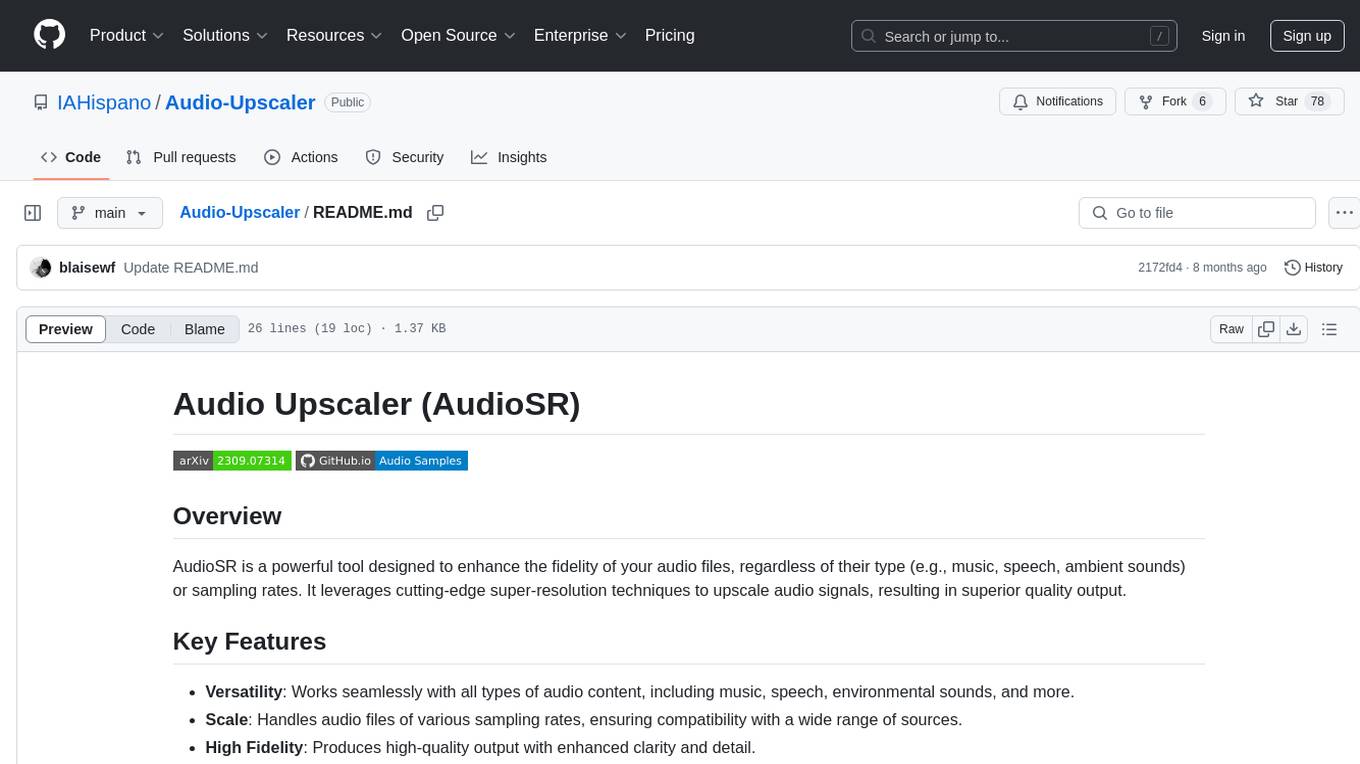Click the Star count 78
This screenshot has height=764, width=1360.
tap(1318, 102)
